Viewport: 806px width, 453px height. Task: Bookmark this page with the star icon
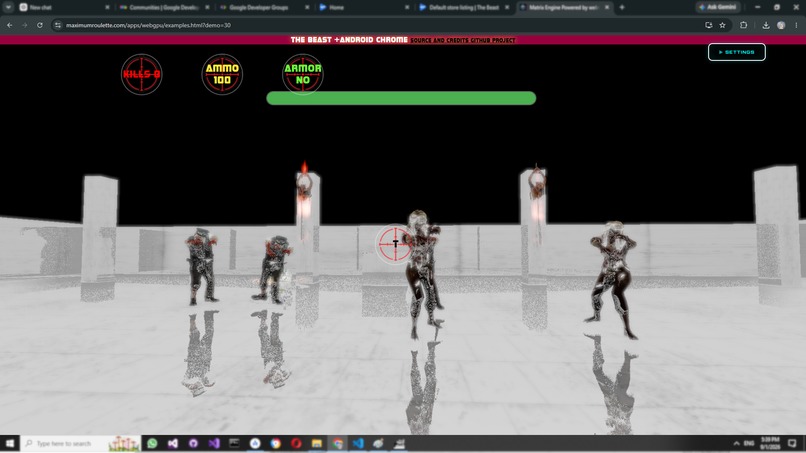click(722, 25)
